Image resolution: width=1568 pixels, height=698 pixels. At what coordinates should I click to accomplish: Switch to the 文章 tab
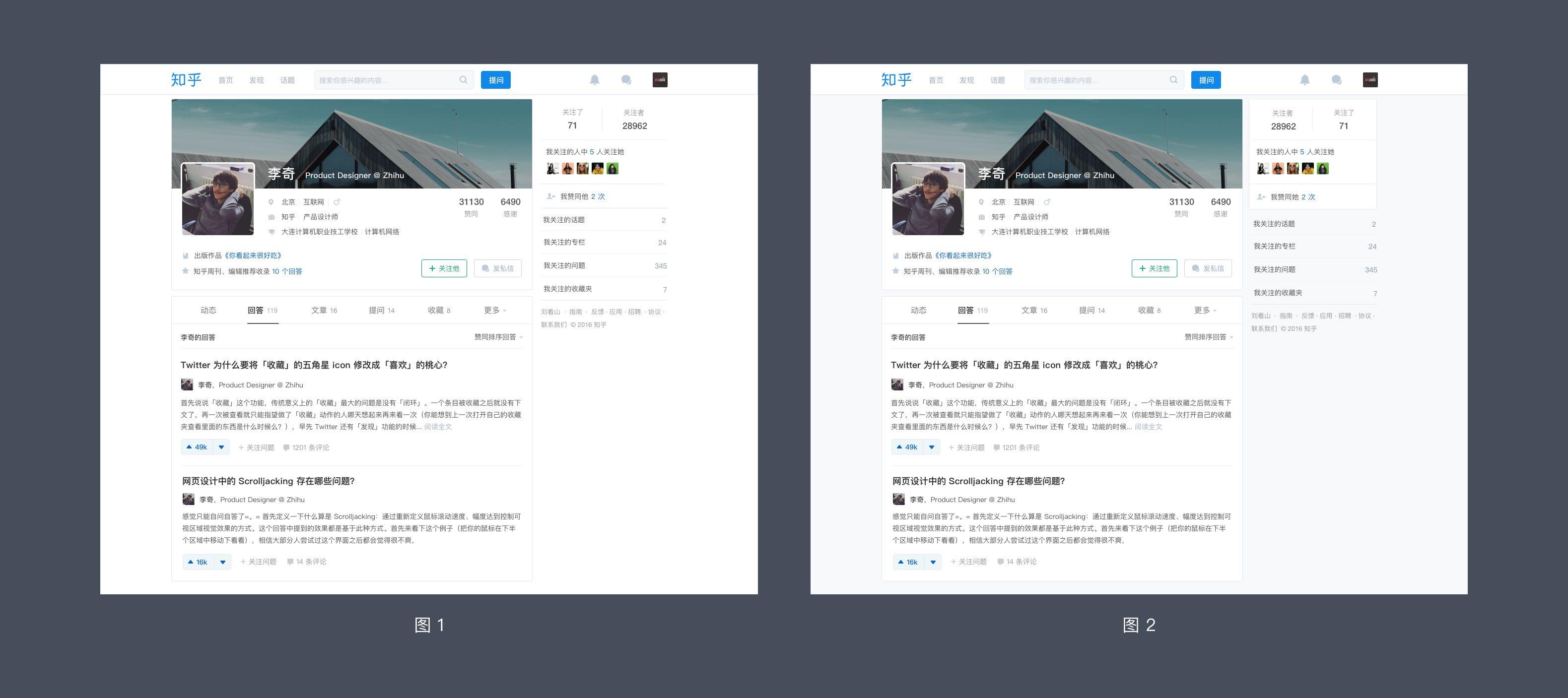(322, 310)
